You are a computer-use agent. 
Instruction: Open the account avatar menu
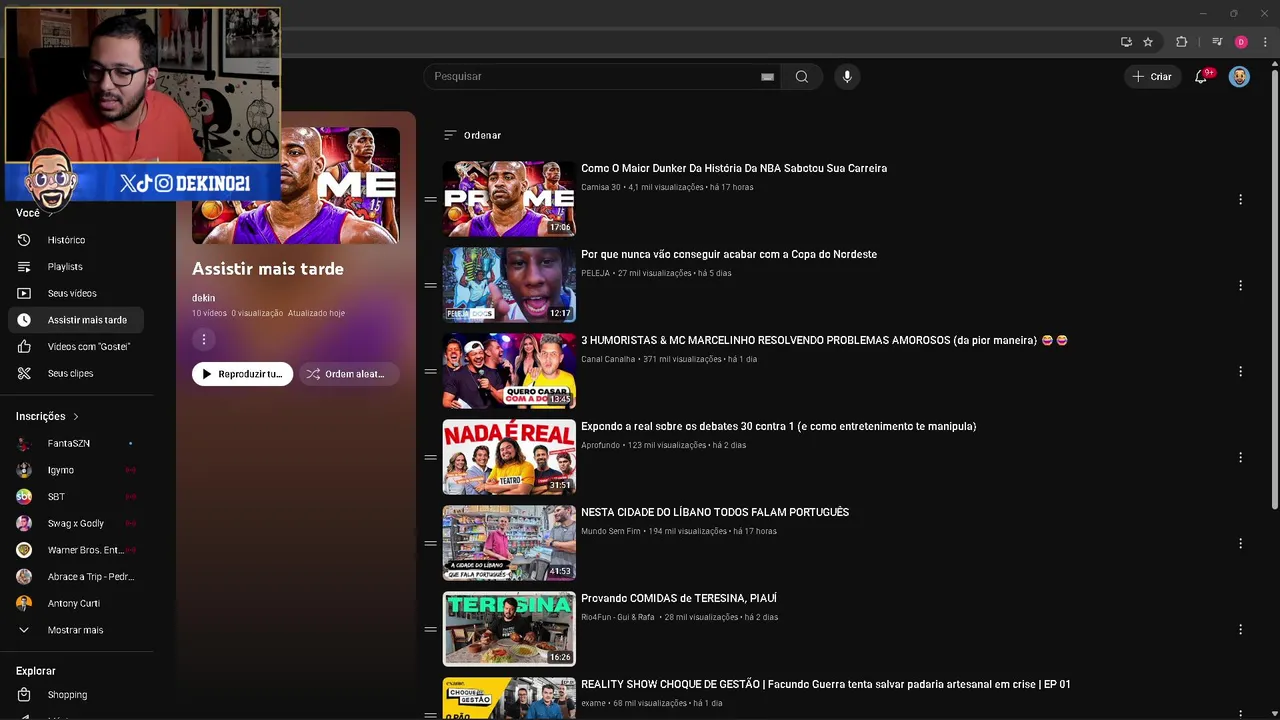[x=1239, y=76]
